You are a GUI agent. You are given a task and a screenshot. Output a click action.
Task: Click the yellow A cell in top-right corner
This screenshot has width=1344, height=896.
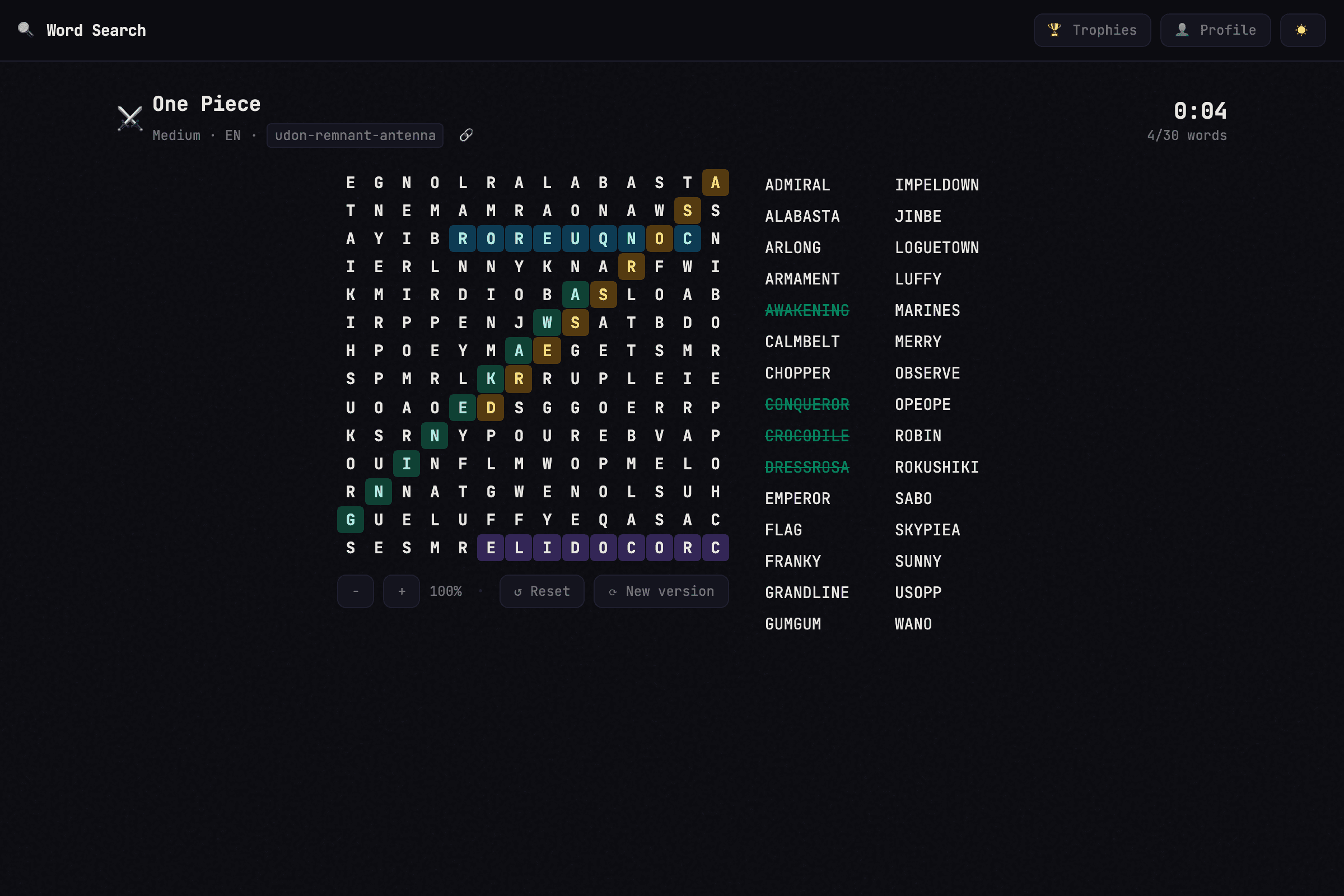tap(715, 183)
